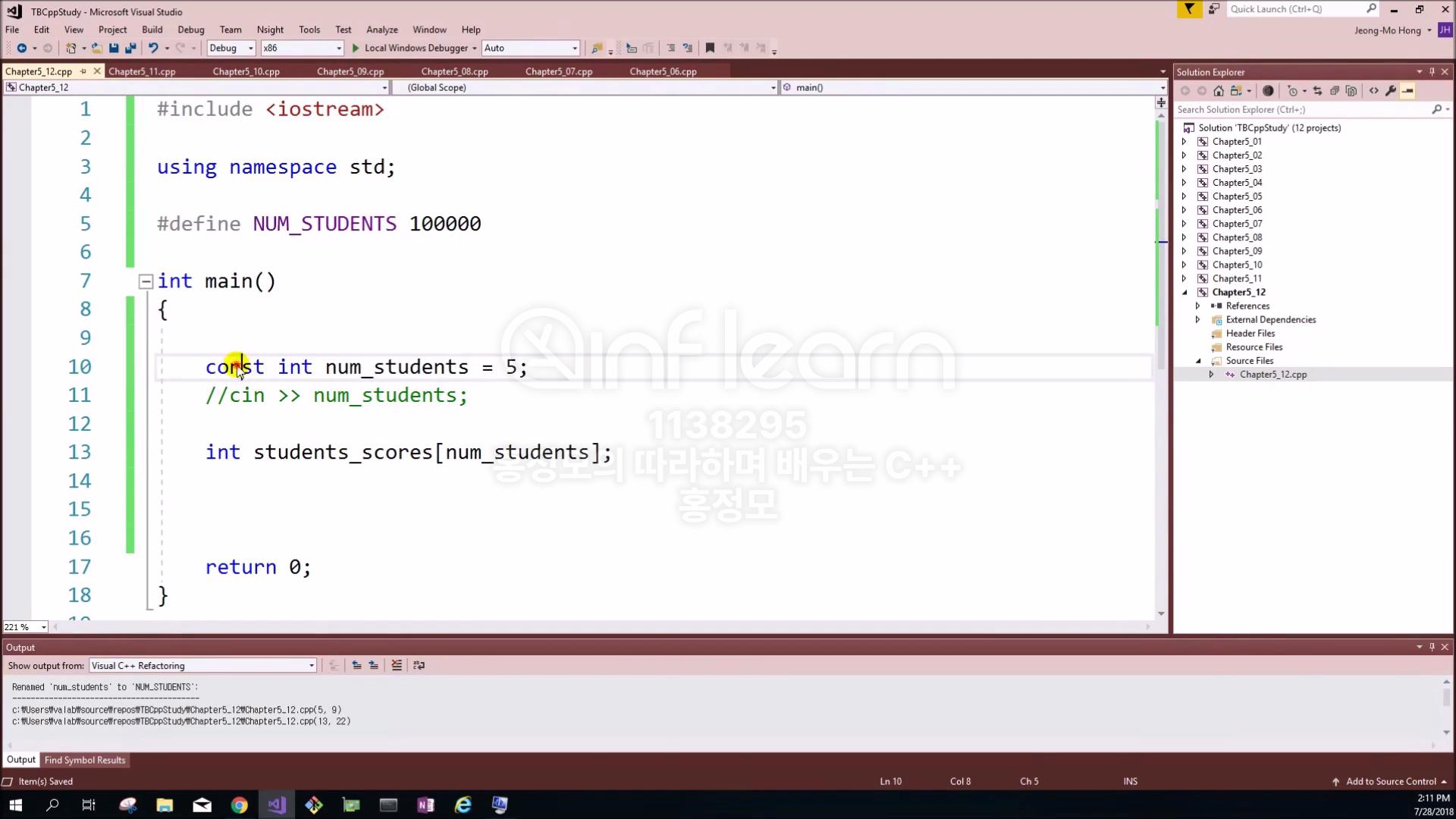Toggle Preview Selected Items button
The height and width of the screenshot is (819, 1456).
[1407, 91]
